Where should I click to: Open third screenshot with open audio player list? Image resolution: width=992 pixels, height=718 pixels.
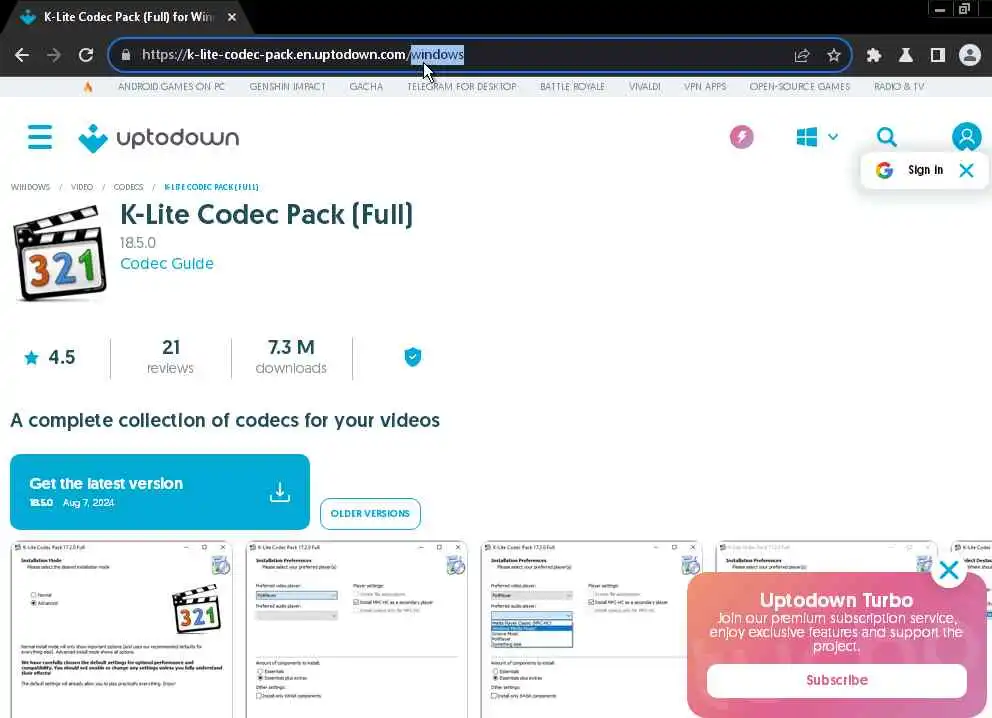coord(592,629)
